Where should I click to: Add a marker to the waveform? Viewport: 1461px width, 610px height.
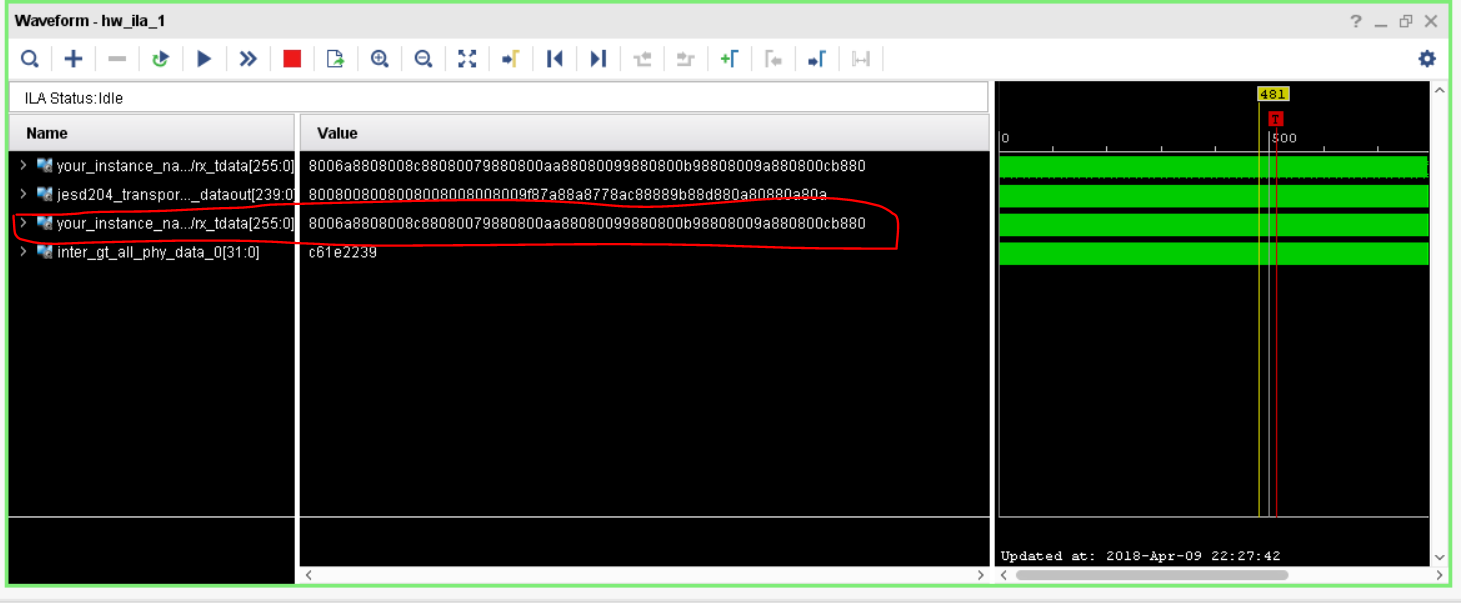[x=729, y=59]
